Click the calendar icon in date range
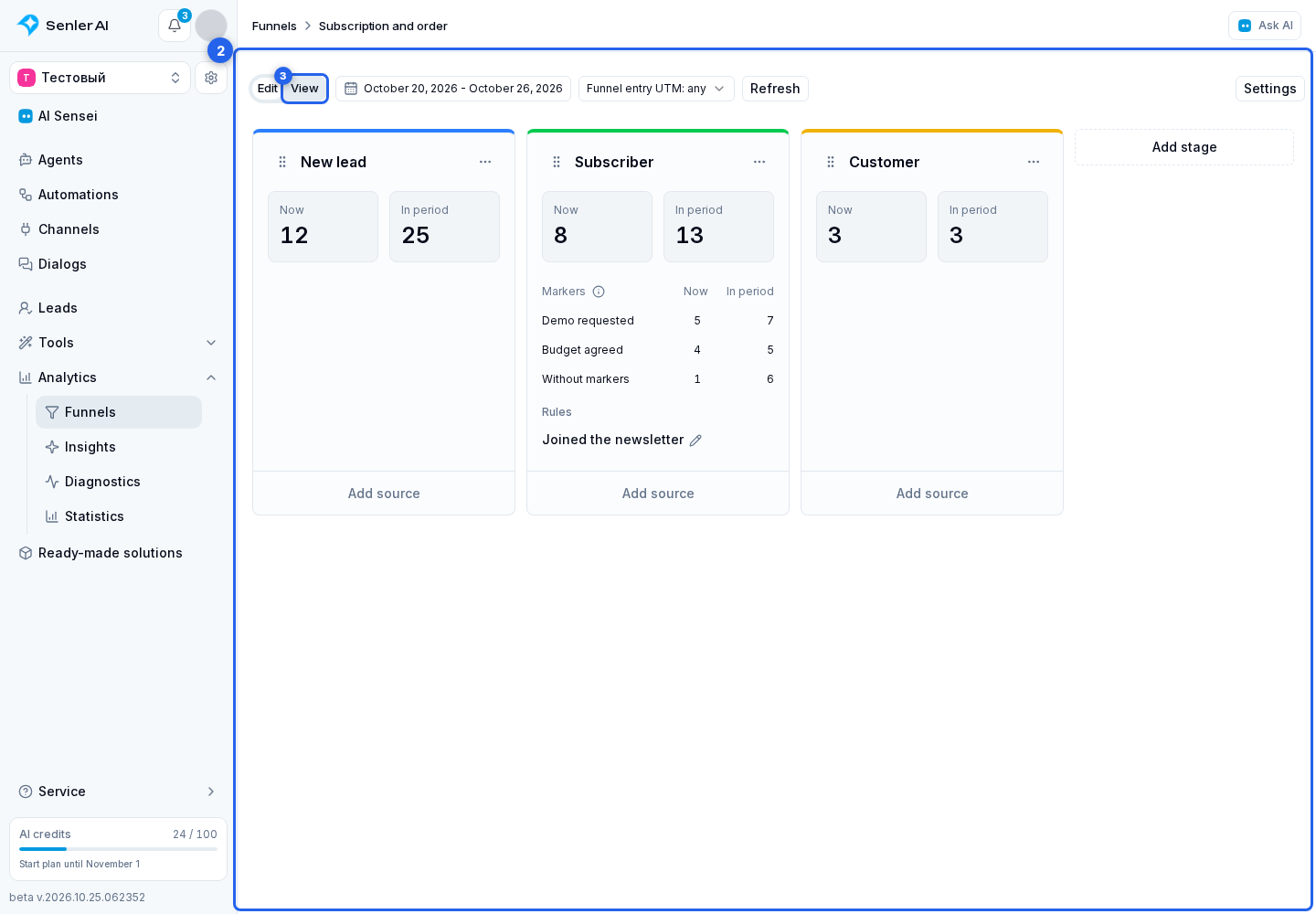Viewport: 1316px width, 914px height. [351, 89]
